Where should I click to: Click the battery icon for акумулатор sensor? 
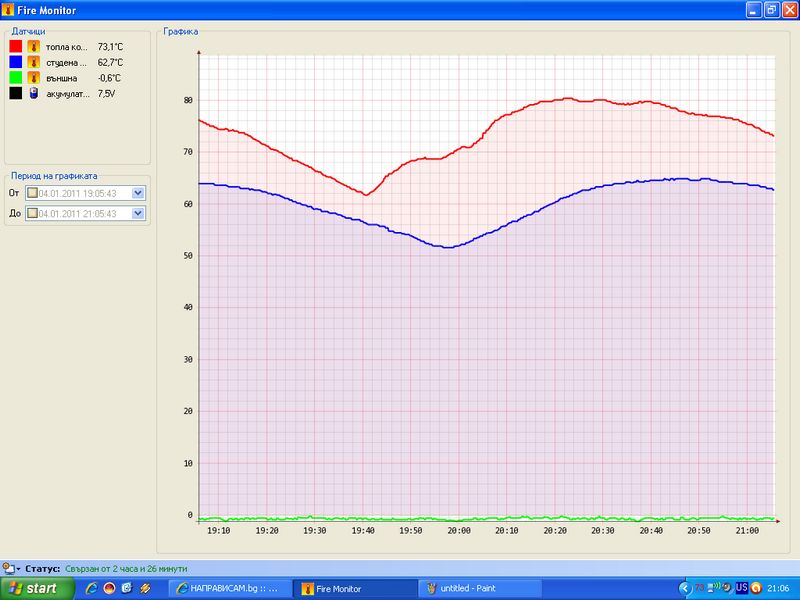(x=33, y=94)
